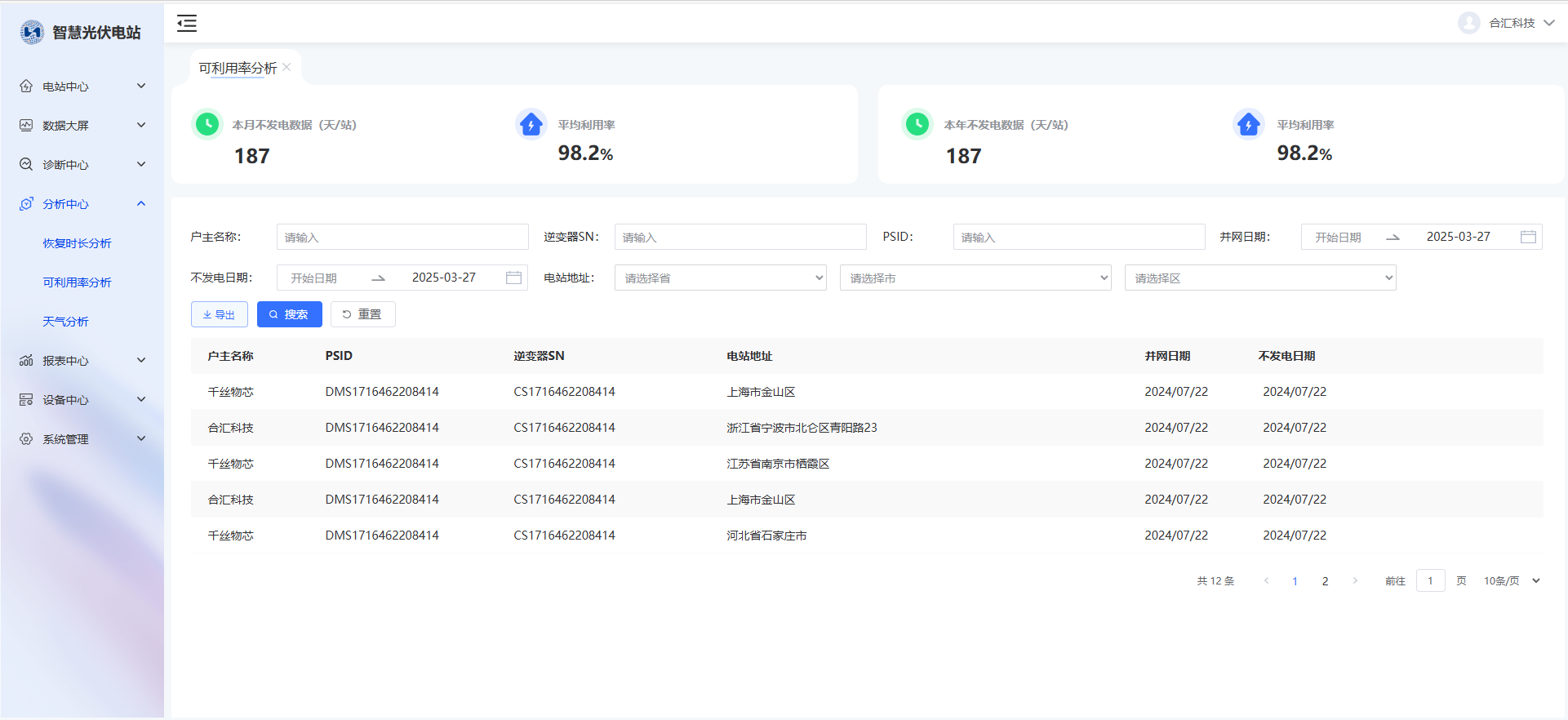Click the blue house icon for yearly 平均利用率
The image size is (1568, 720).
click(1248, 125)
